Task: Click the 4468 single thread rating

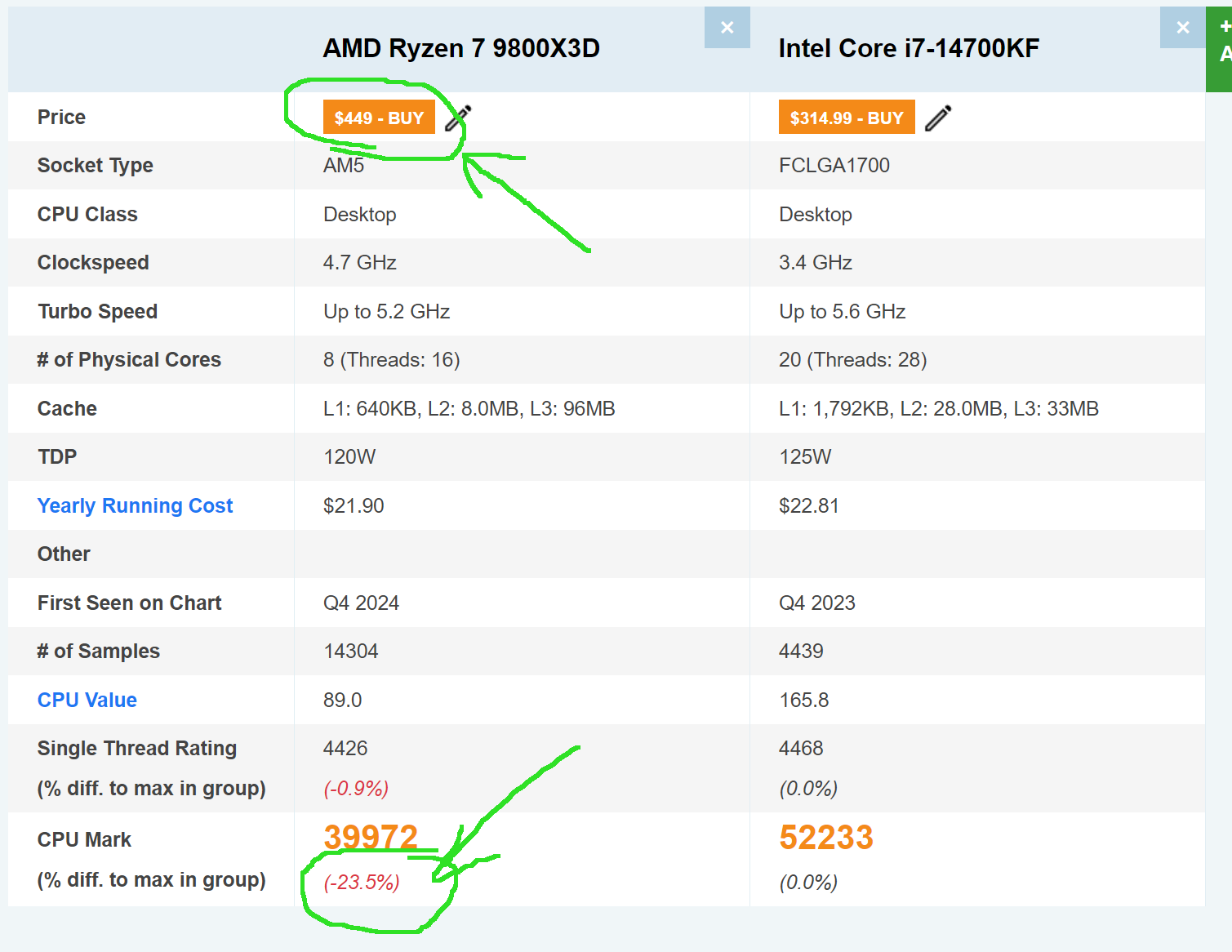Action: [801, 748]
